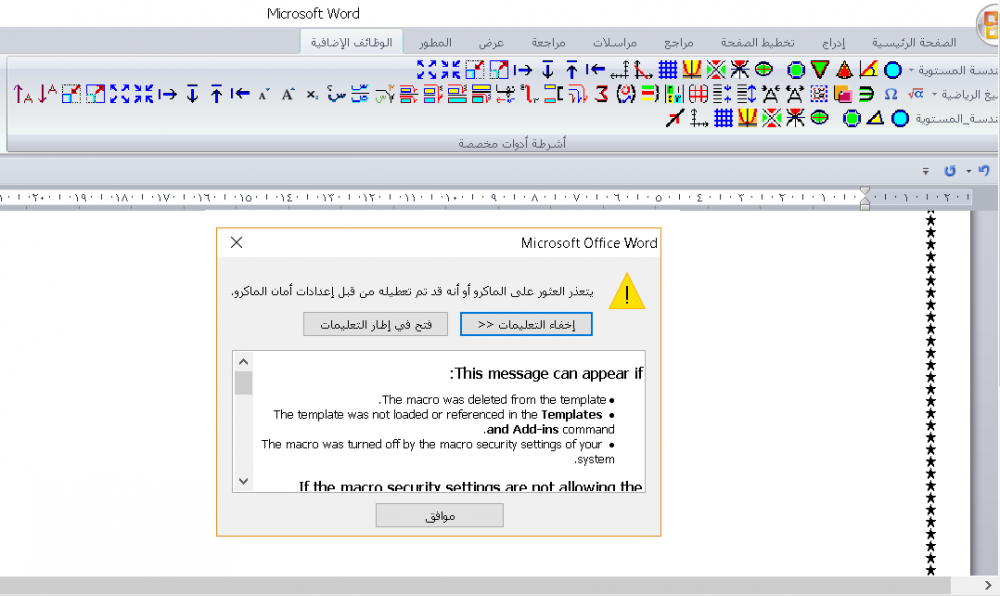
Task: Open the Undo history dropdown arrow
Action: (969, 171)
